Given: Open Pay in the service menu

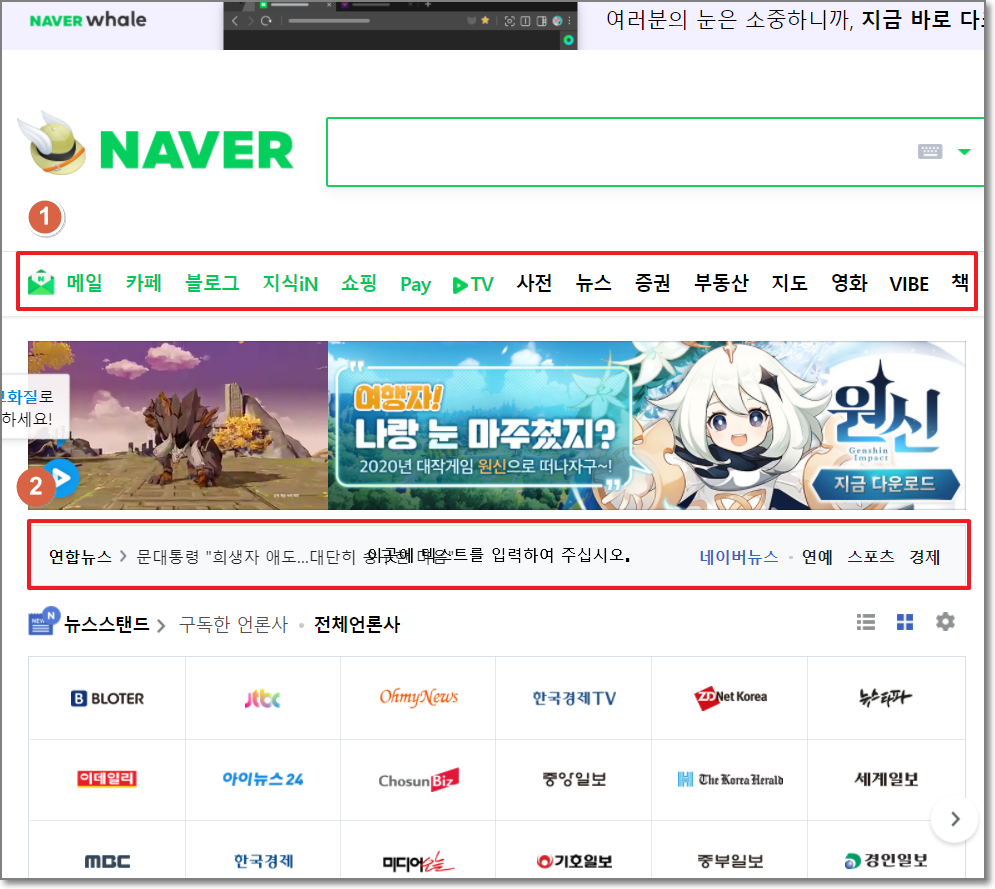Looking at the screenshot, I should point(416,284).
